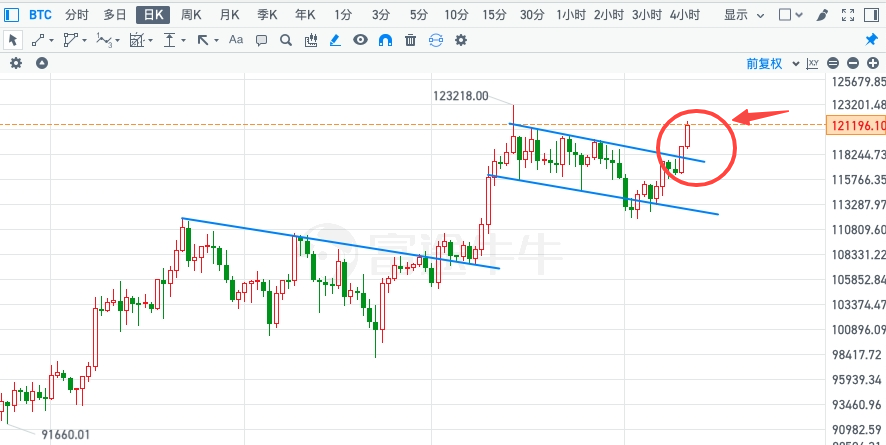Select the wave pattern 1-3 tool
Image resolution: width=886 pixels, height=445 pixels.
pos(104,40)
